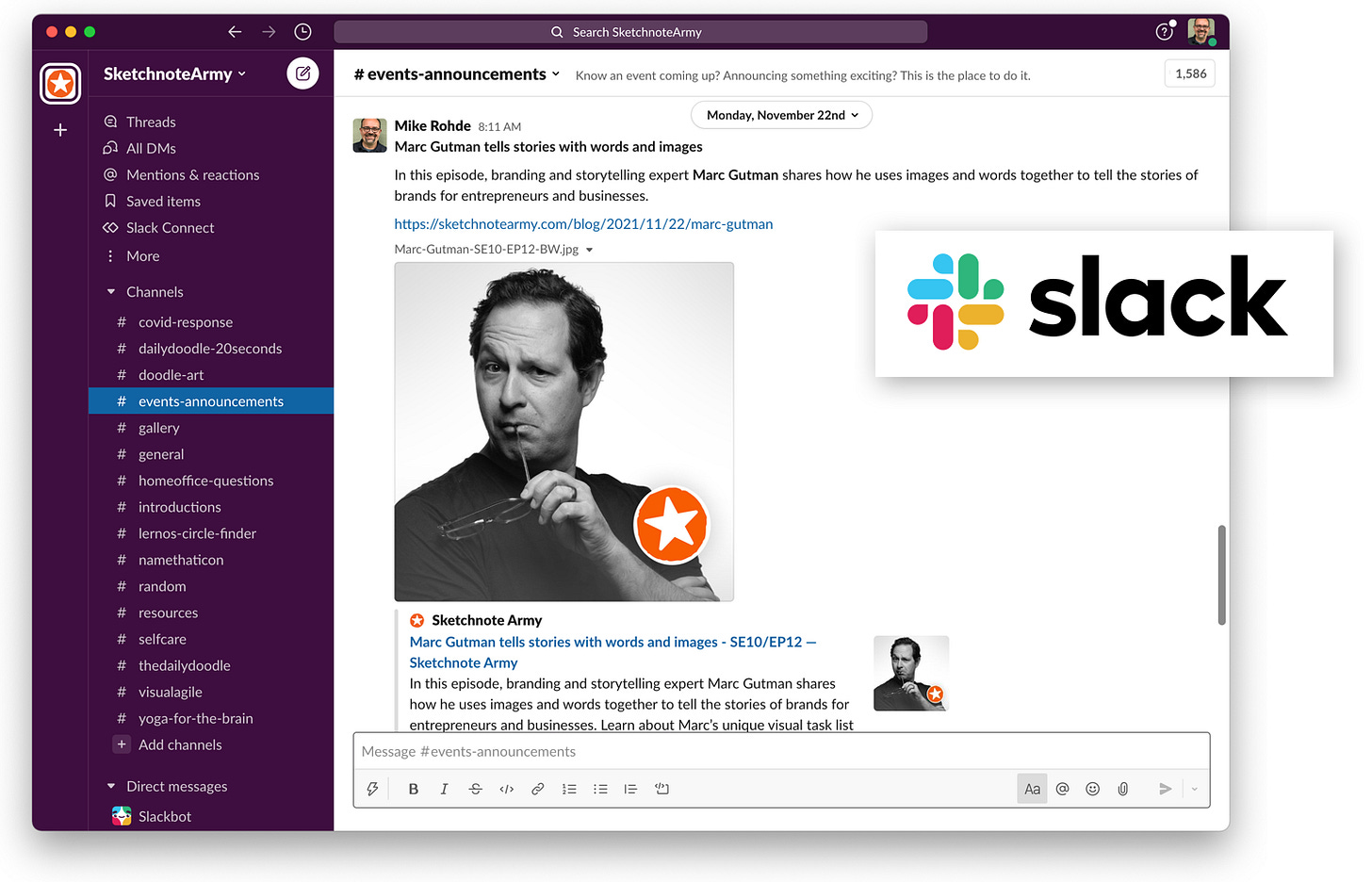Open the sketchnotearmy.com blog link
The height and width of the screenshot is (882, 1372).
click(x=583, y=223)
